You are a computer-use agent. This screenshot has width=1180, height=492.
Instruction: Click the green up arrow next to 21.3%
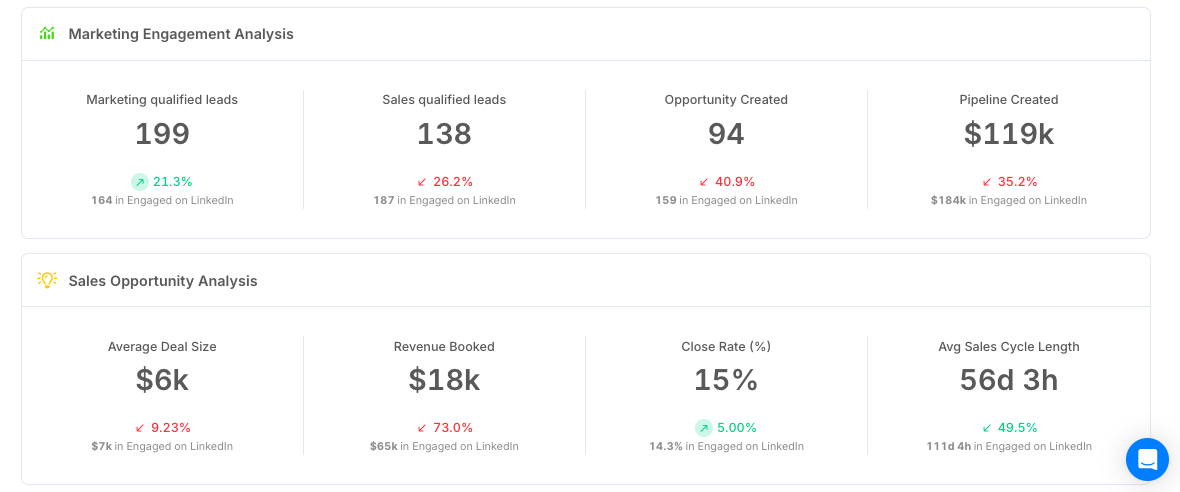click(140, 181)
